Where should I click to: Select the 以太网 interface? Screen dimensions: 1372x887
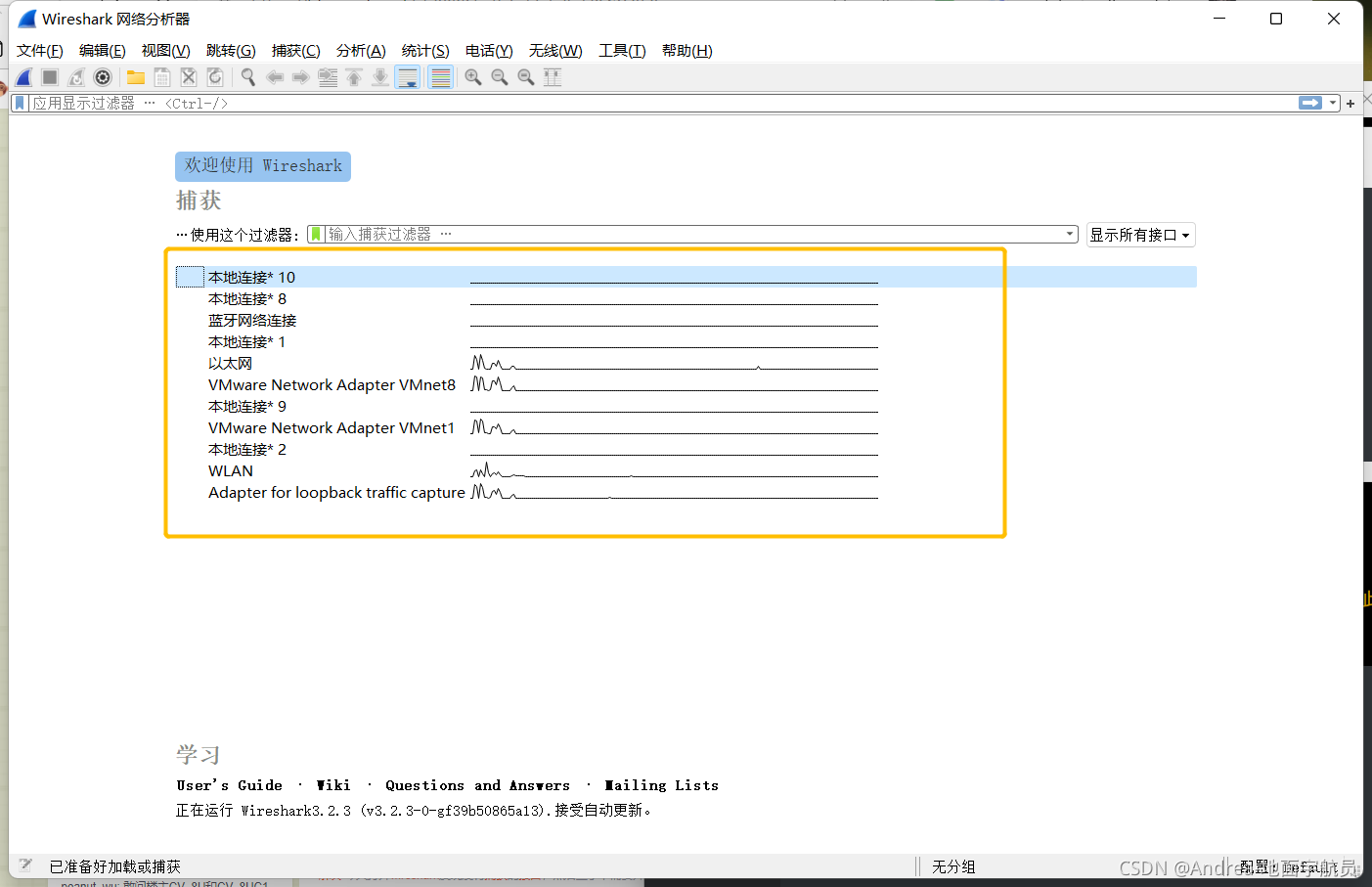686,363
